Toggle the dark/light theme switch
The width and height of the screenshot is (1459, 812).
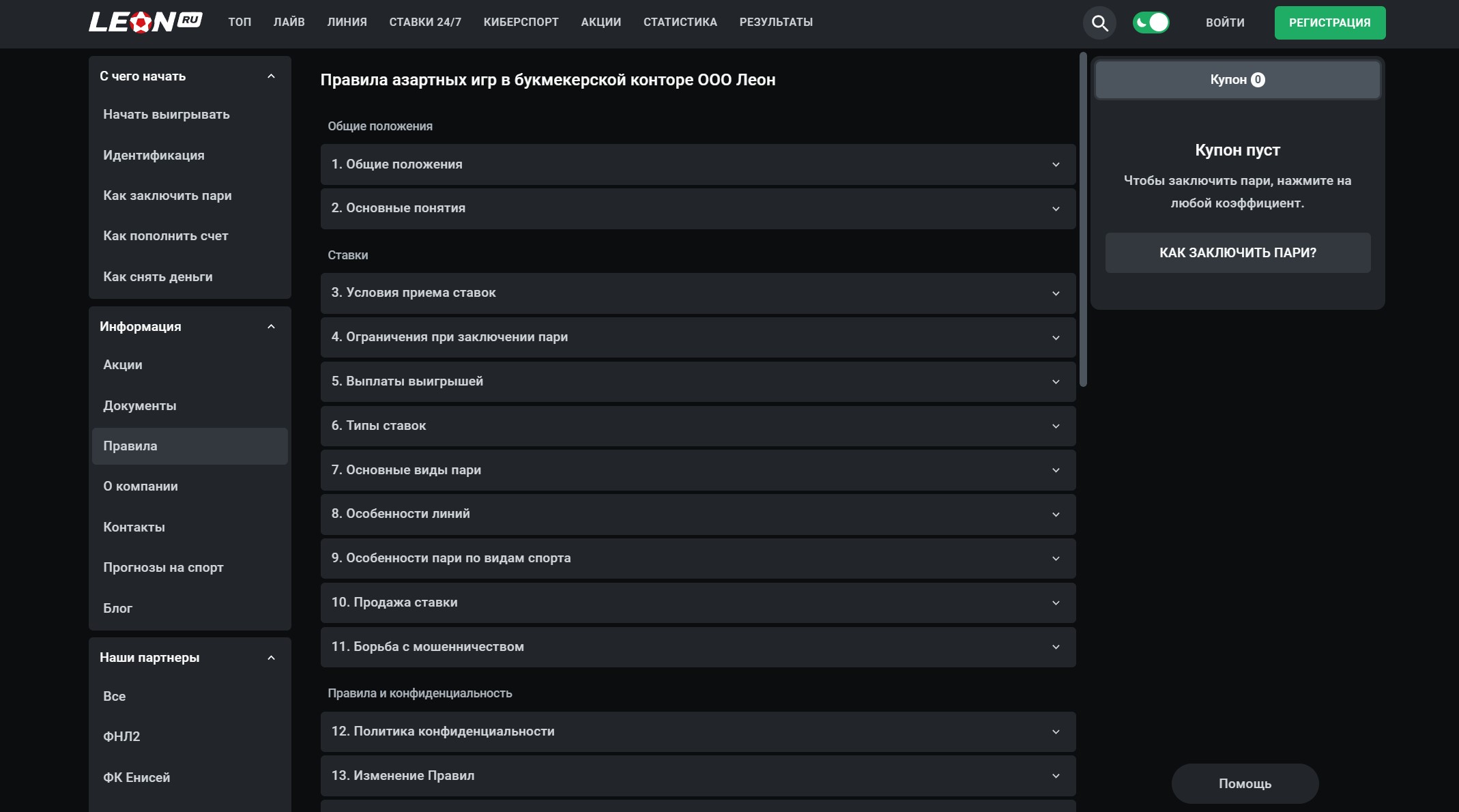[1151, 23]
